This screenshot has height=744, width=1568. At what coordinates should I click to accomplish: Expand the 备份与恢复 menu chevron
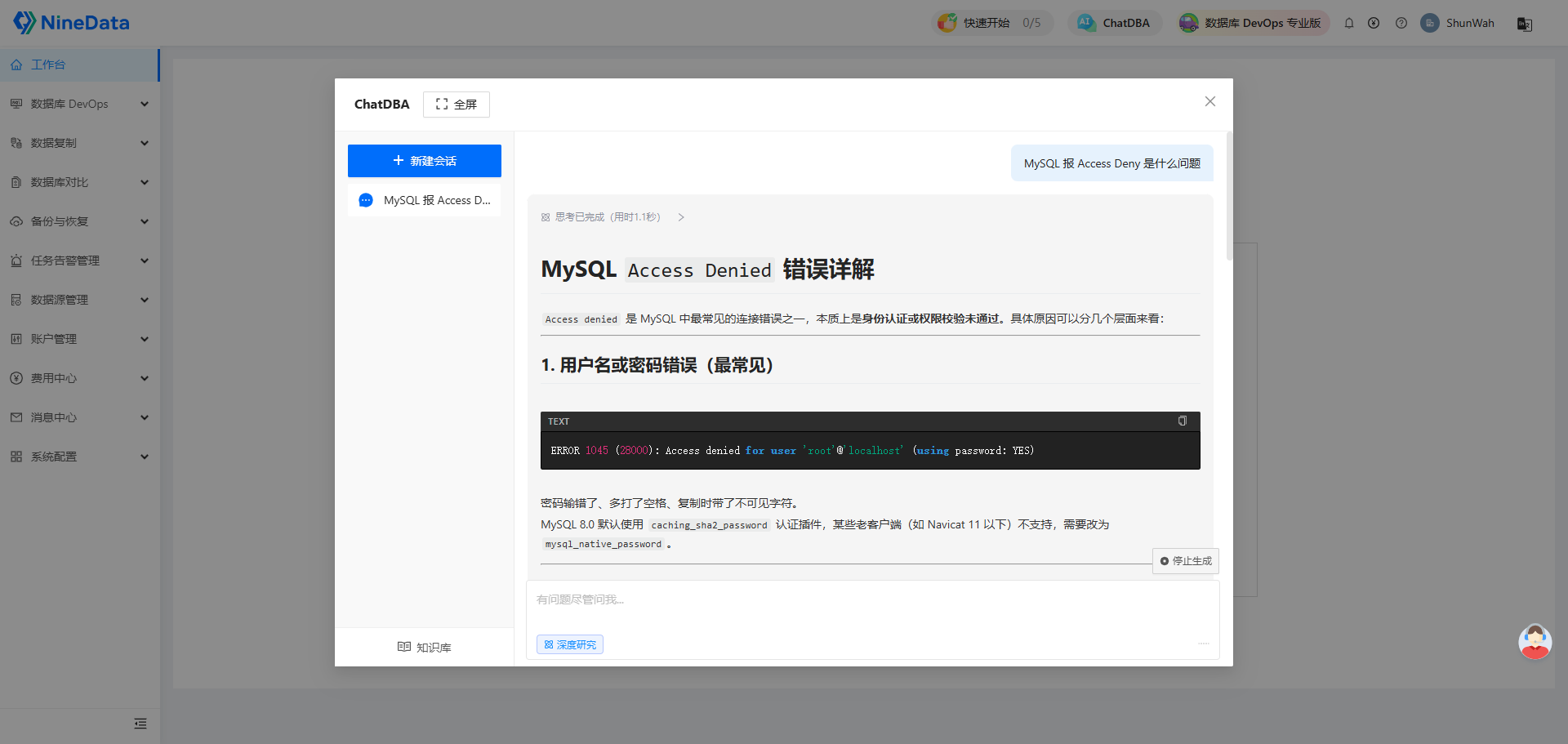(x=145, y=221)
